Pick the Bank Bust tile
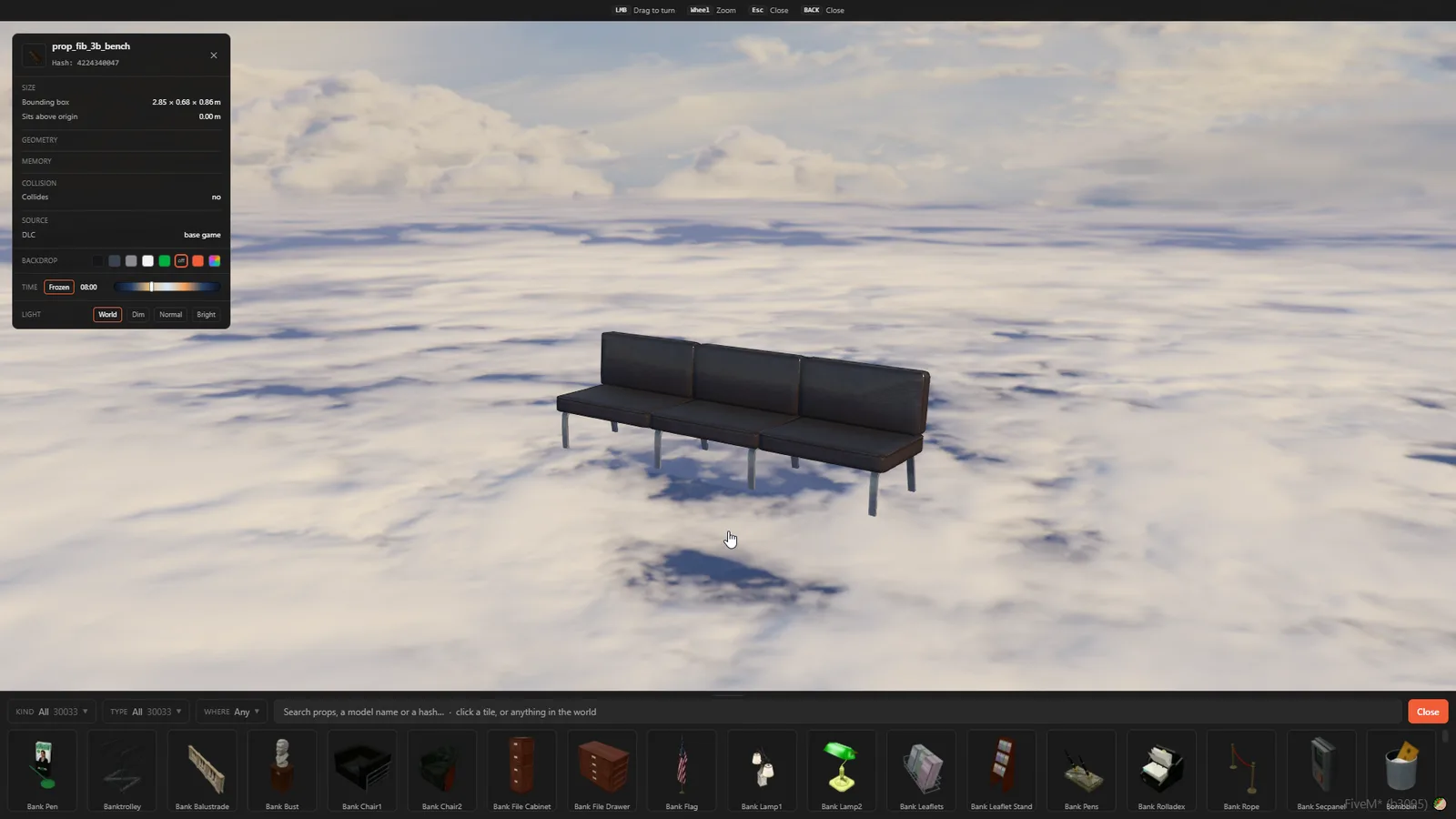 coord(282,771)
